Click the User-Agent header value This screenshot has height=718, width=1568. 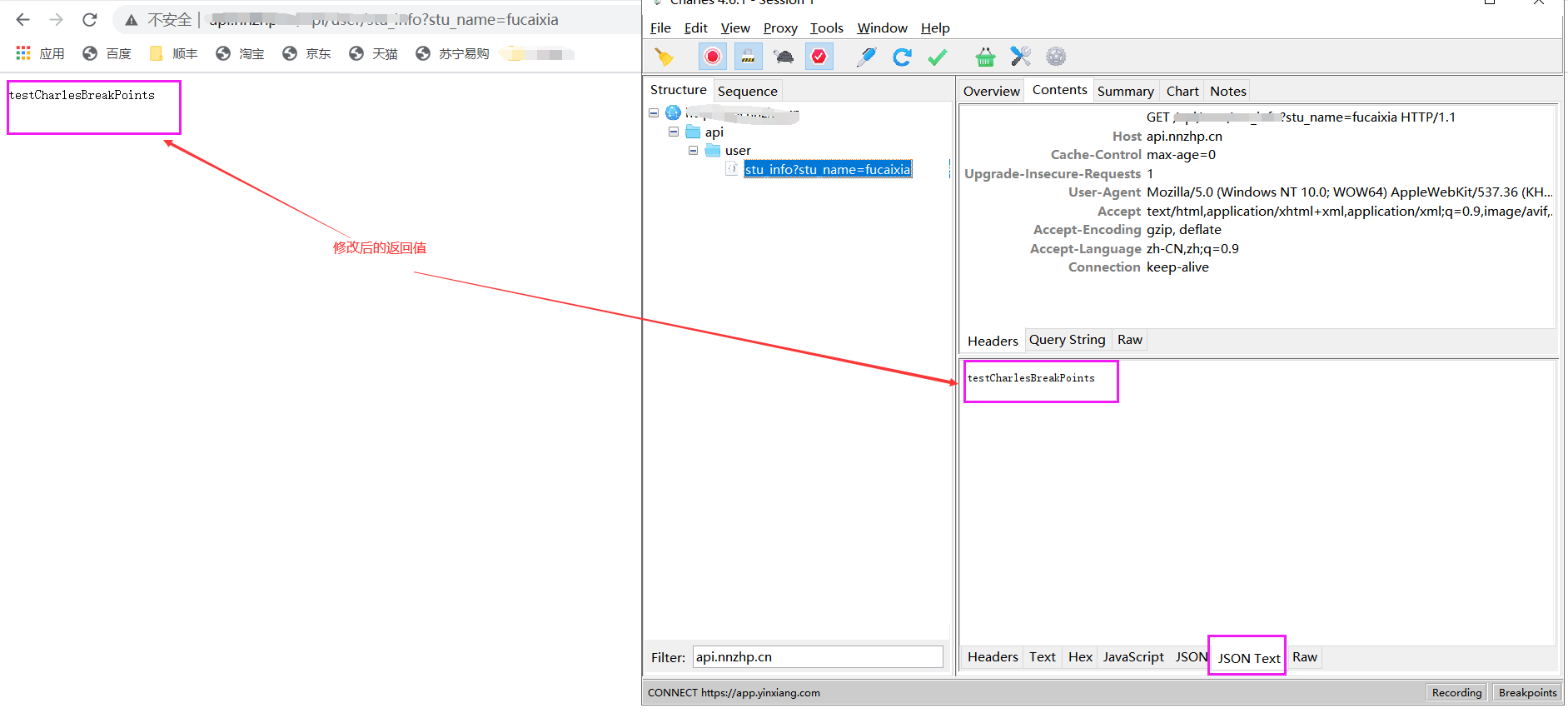click(1349, 192)
